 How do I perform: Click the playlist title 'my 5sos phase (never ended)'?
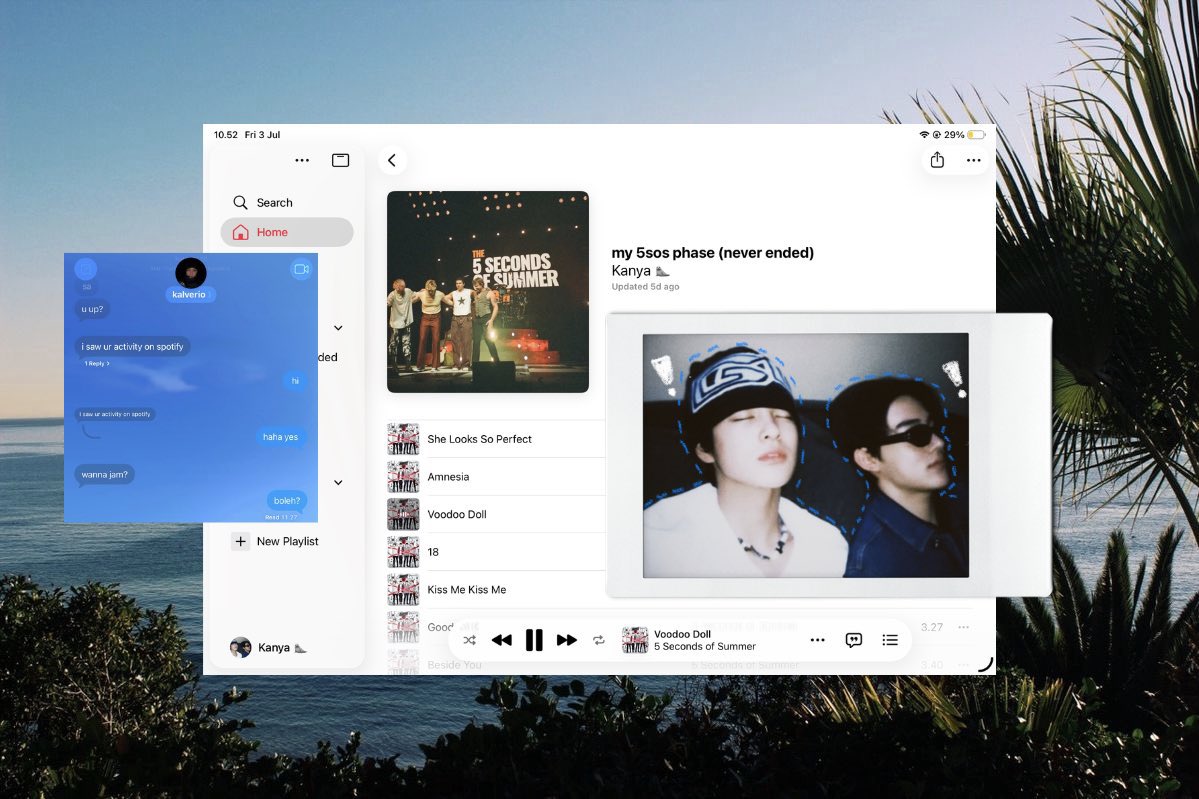(x=713, y=253)
